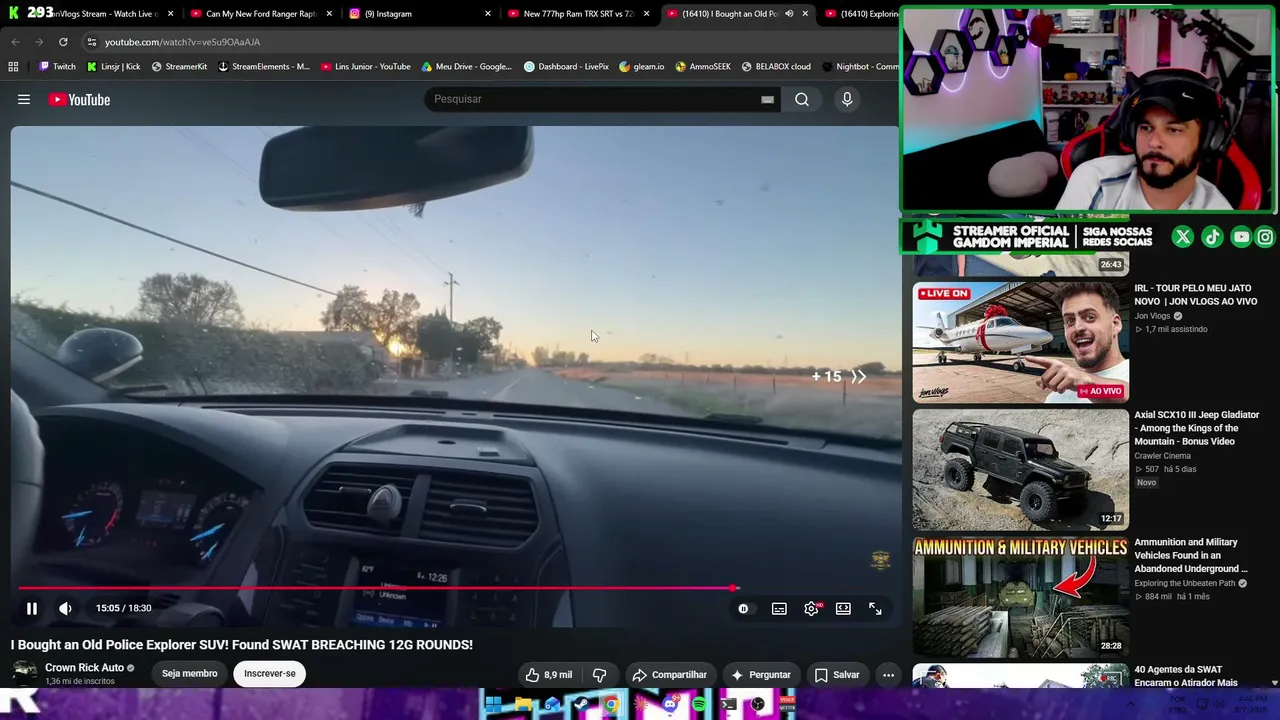Open Spotify from taskbar
Screen dimensions: 1280x720
tap(699, 705)
